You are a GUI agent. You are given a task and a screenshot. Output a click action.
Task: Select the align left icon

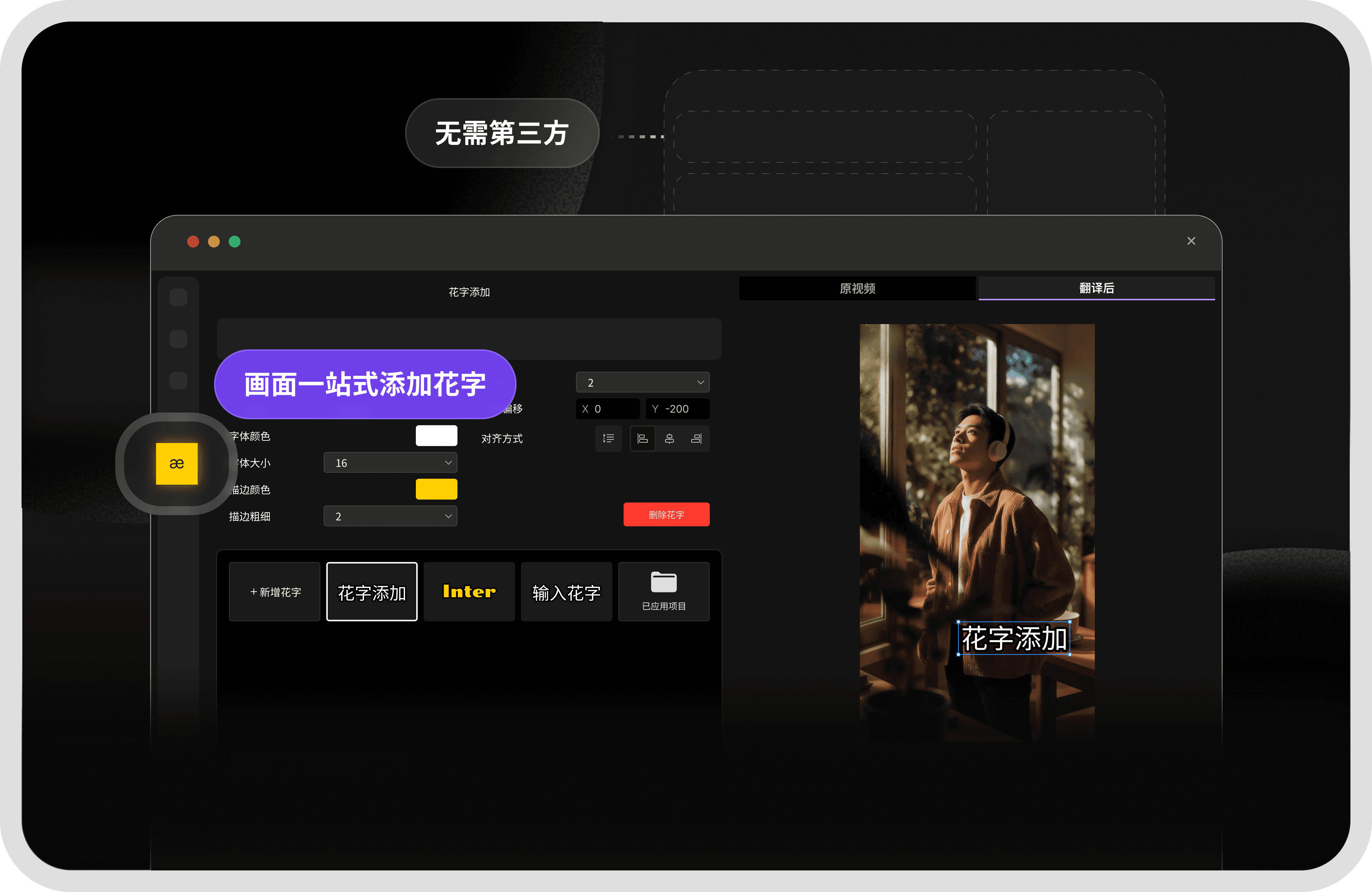(x=642, y=439)
